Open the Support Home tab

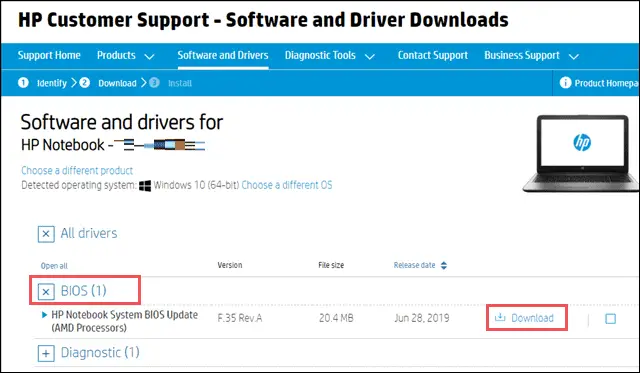[x=49, y=56]
